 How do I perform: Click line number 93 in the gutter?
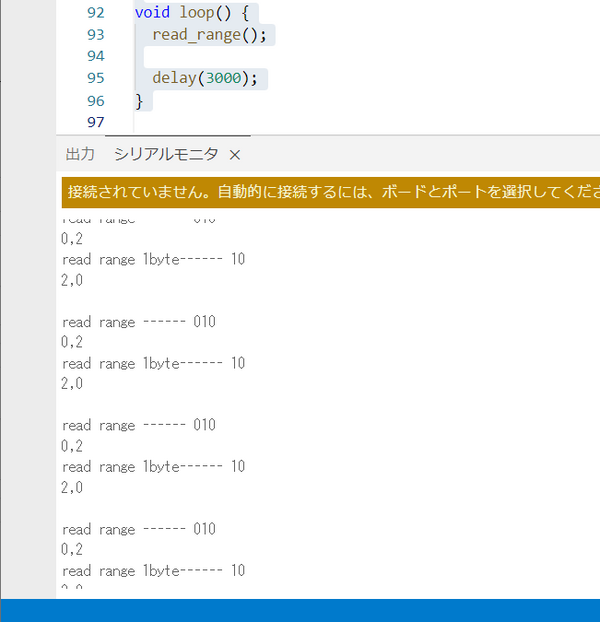96,35
